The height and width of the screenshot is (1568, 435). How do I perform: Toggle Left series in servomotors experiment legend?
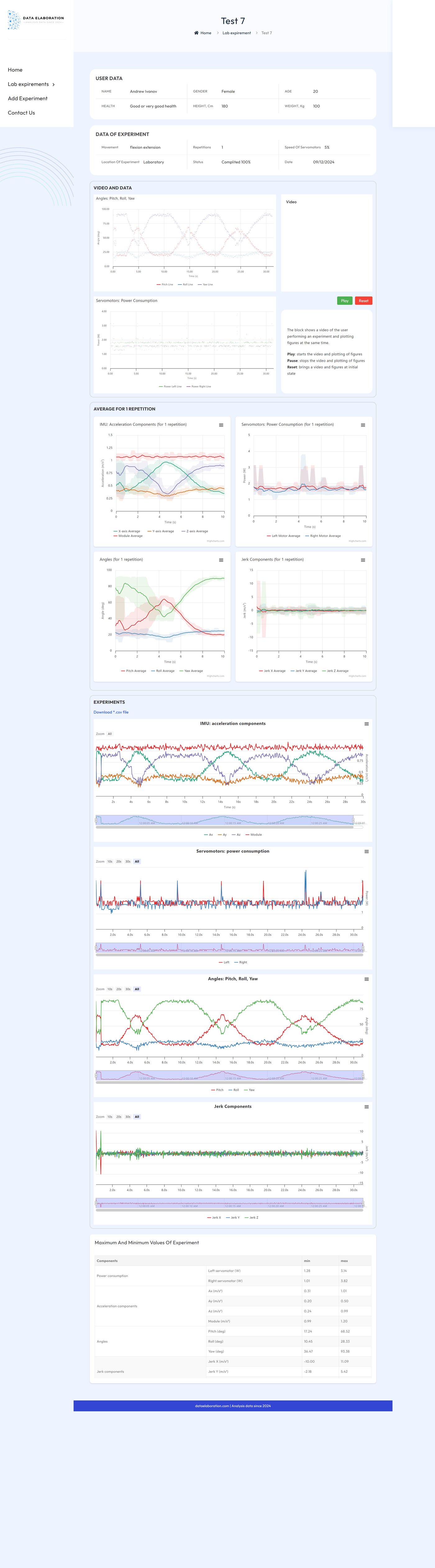pos(224,962)
